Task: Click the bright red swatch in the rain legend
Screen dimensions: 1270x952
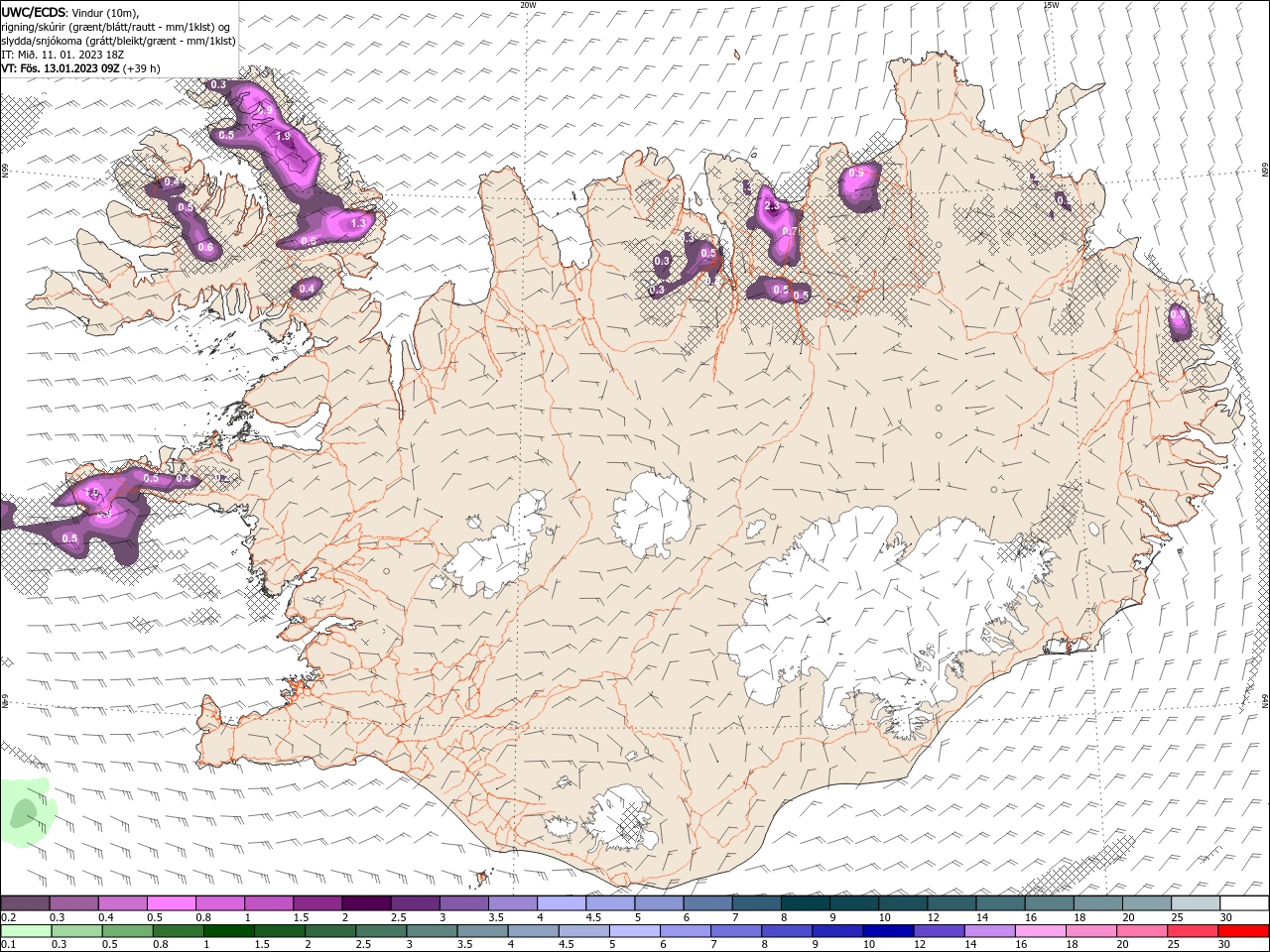Action: tap(1244, 931)
